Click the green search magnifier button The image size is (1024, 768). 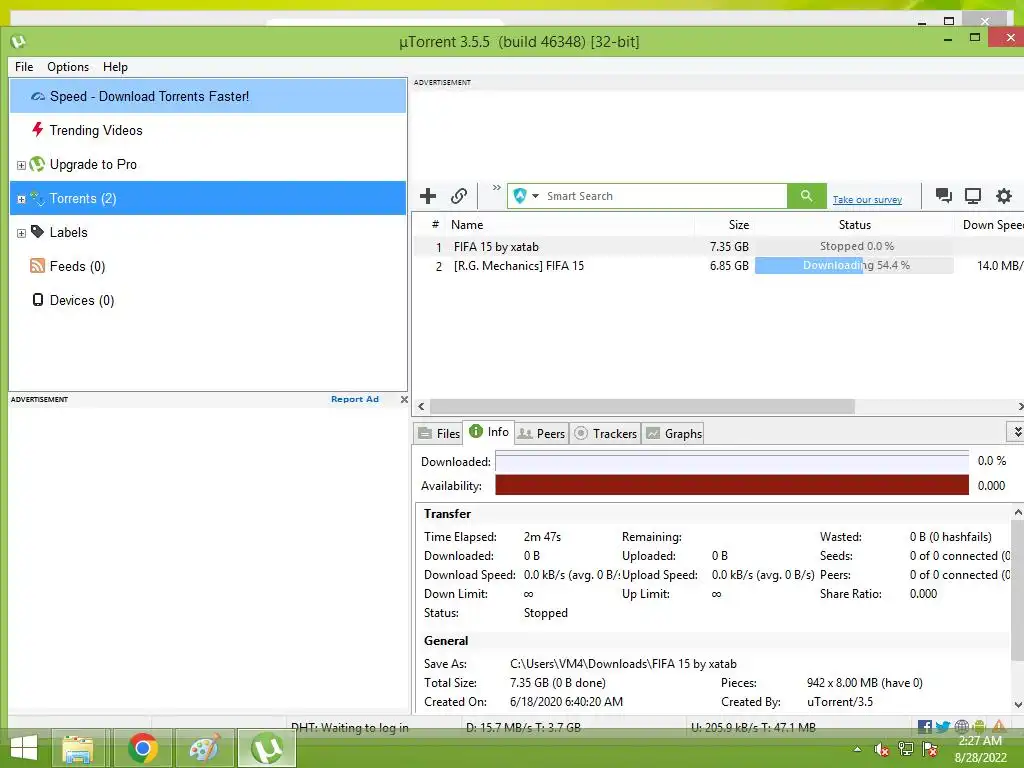point(807,196)
